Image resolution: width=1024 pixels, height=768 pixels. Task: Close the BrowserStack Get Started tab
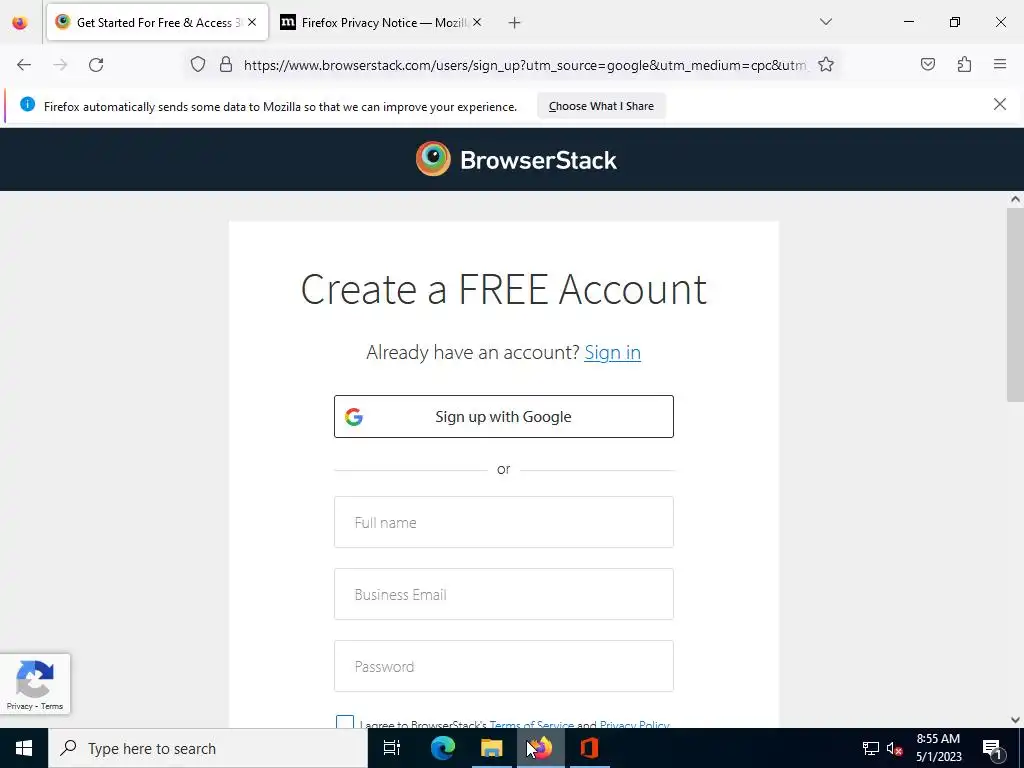[x=252, y=22]
